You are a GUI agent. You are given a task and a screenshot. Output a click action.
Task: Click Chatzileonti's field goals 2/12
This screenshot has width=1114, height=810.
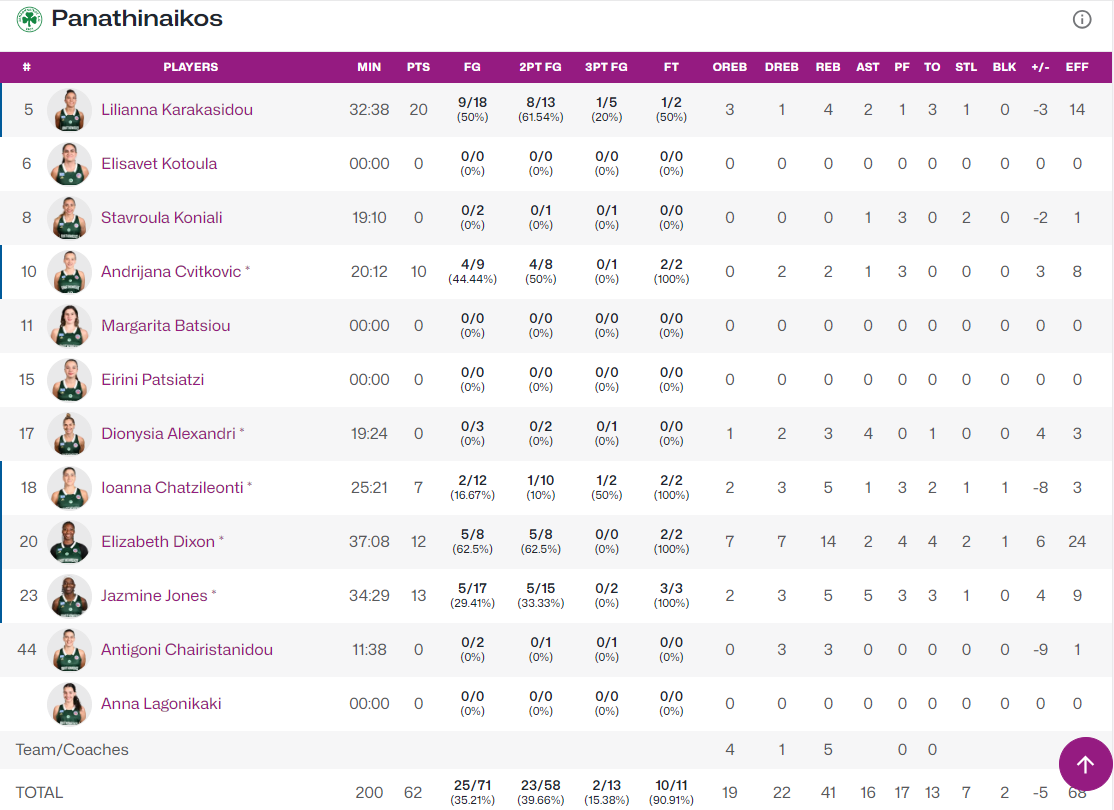472,480
